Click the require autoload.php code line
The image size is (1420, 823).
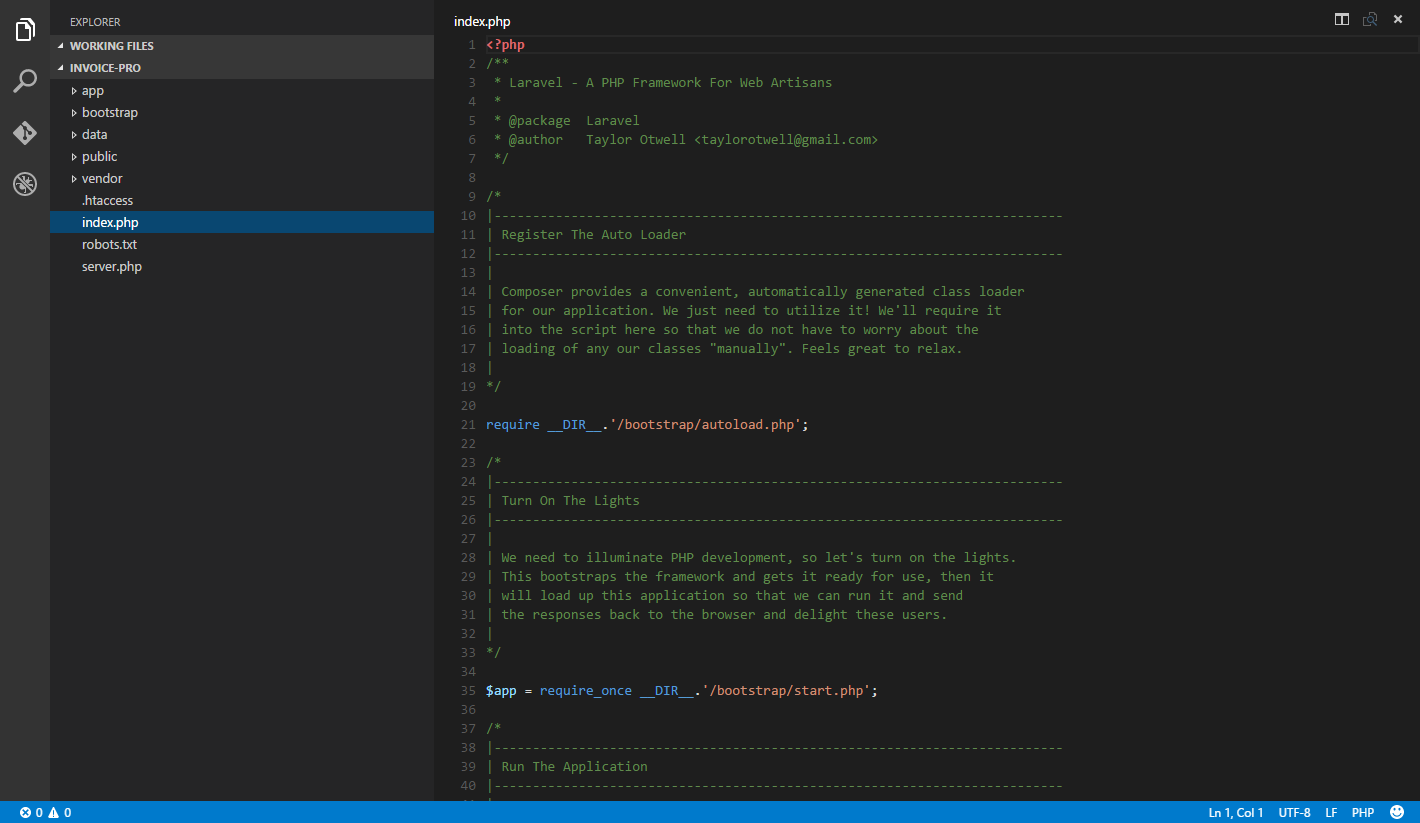click(647, 425)
